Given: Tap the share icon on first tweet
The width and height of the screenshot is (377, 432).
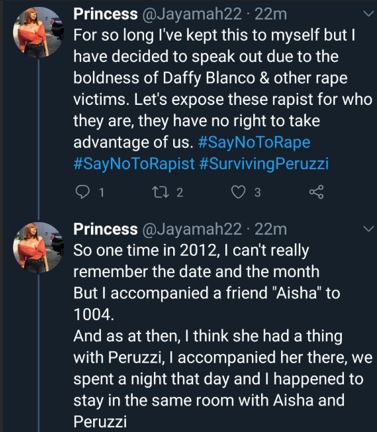Looking at the screenshot, I should [x=316, y=192].
